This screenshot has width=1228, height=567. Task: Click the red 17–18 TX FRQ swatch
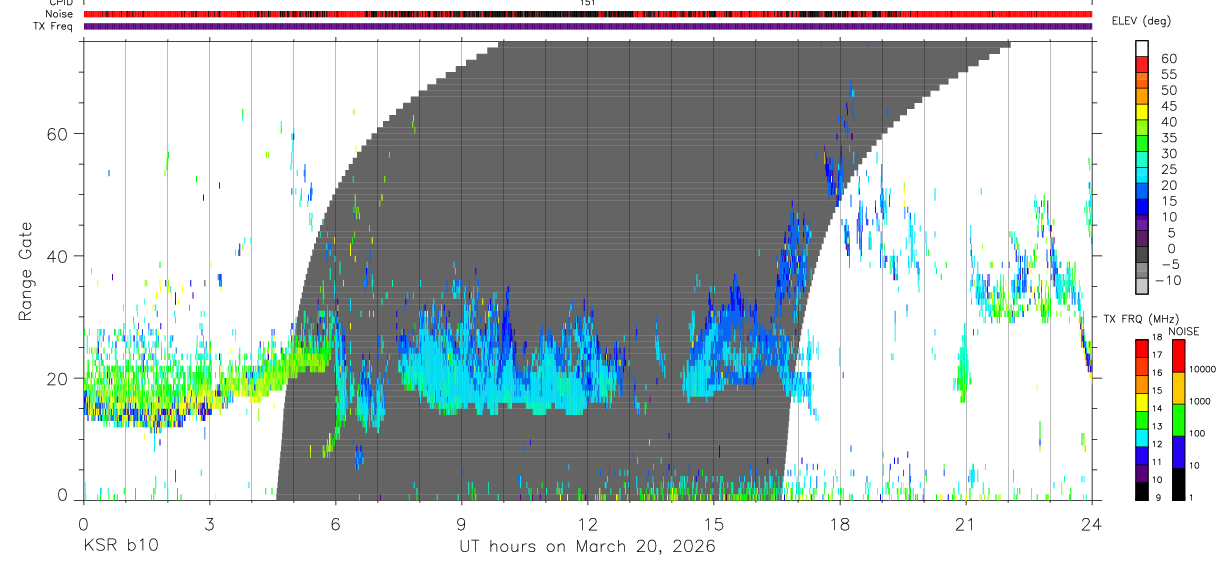point(1142,348)
